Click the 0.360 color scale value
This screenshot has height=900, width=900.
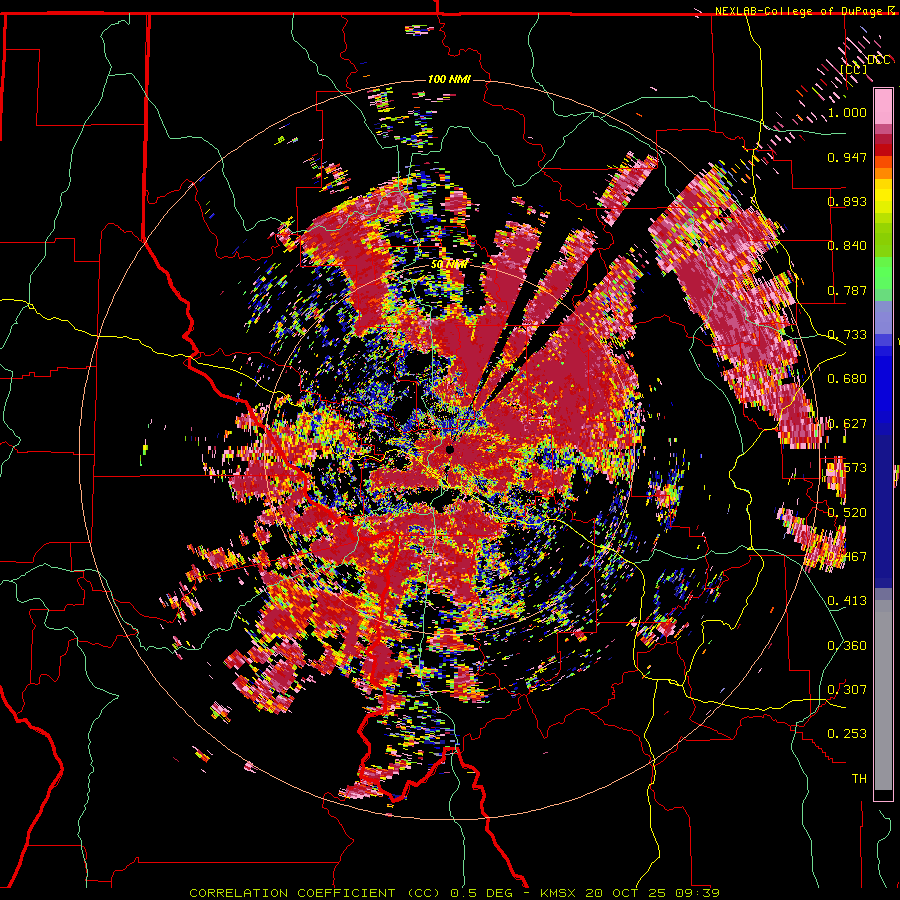click(x=847, y=646)
